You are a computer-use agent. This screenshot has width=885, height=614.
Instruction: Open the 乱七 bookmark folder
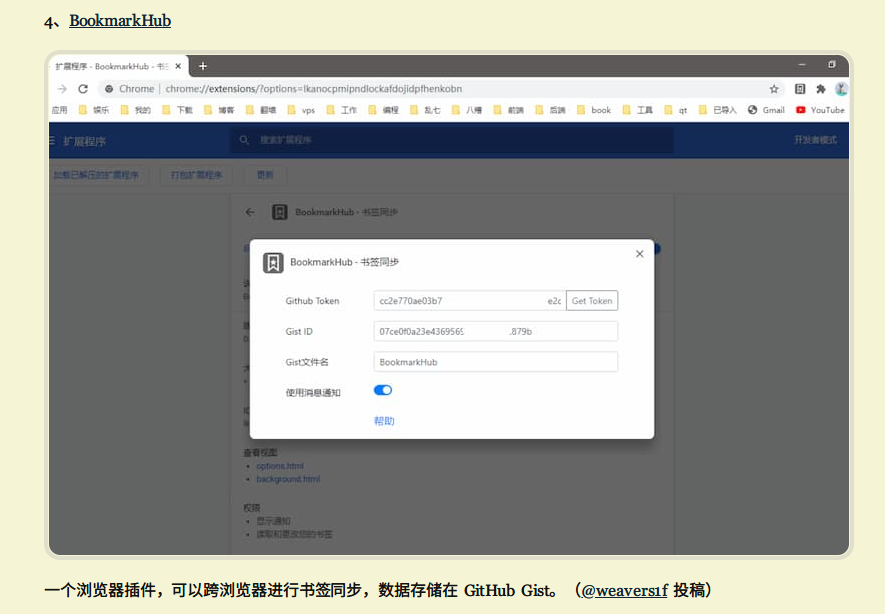(425, 110)
